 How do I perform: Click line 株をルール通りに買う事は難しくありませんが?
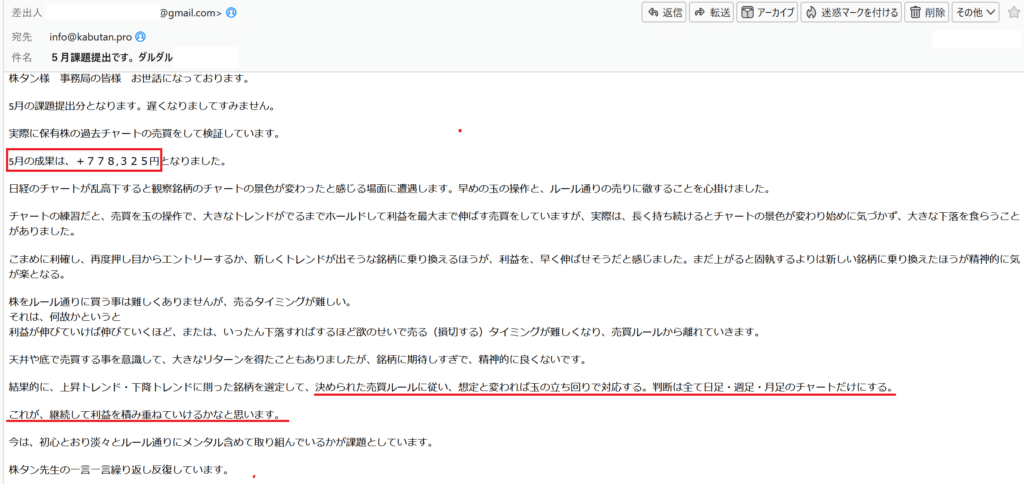tap(180, 302)
